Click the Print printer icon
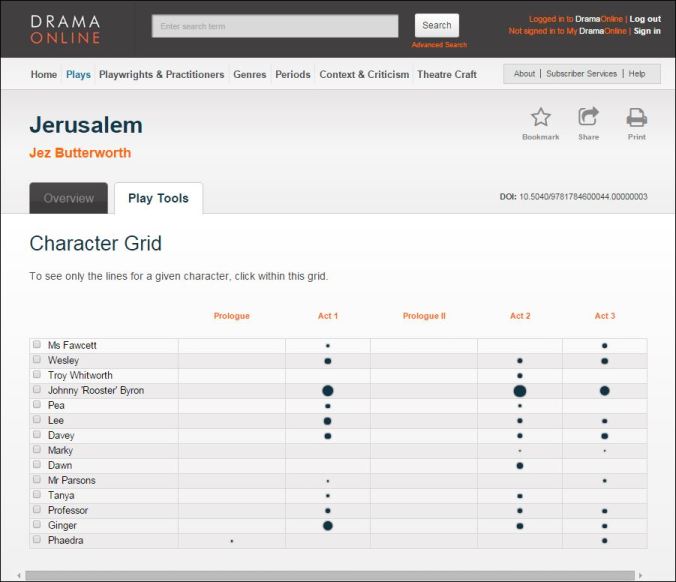Screen dimensions: 676x582 [637, 117]
